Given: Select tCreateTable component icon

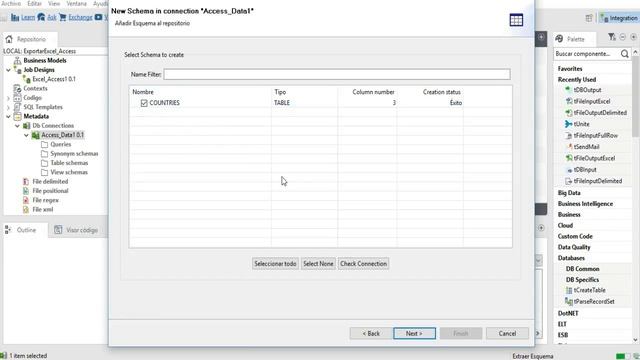Looking at the screenshot, I should click(568, 291).
